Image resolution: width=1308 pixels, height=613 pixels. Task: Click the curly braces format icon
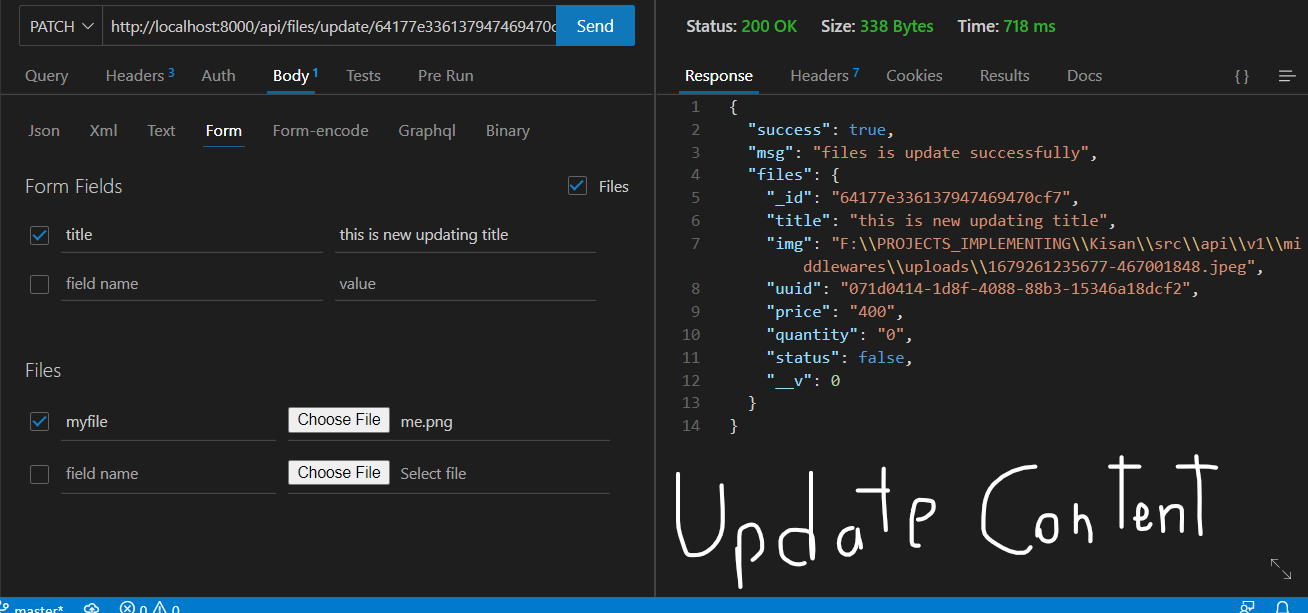(x=1241, y=76)
